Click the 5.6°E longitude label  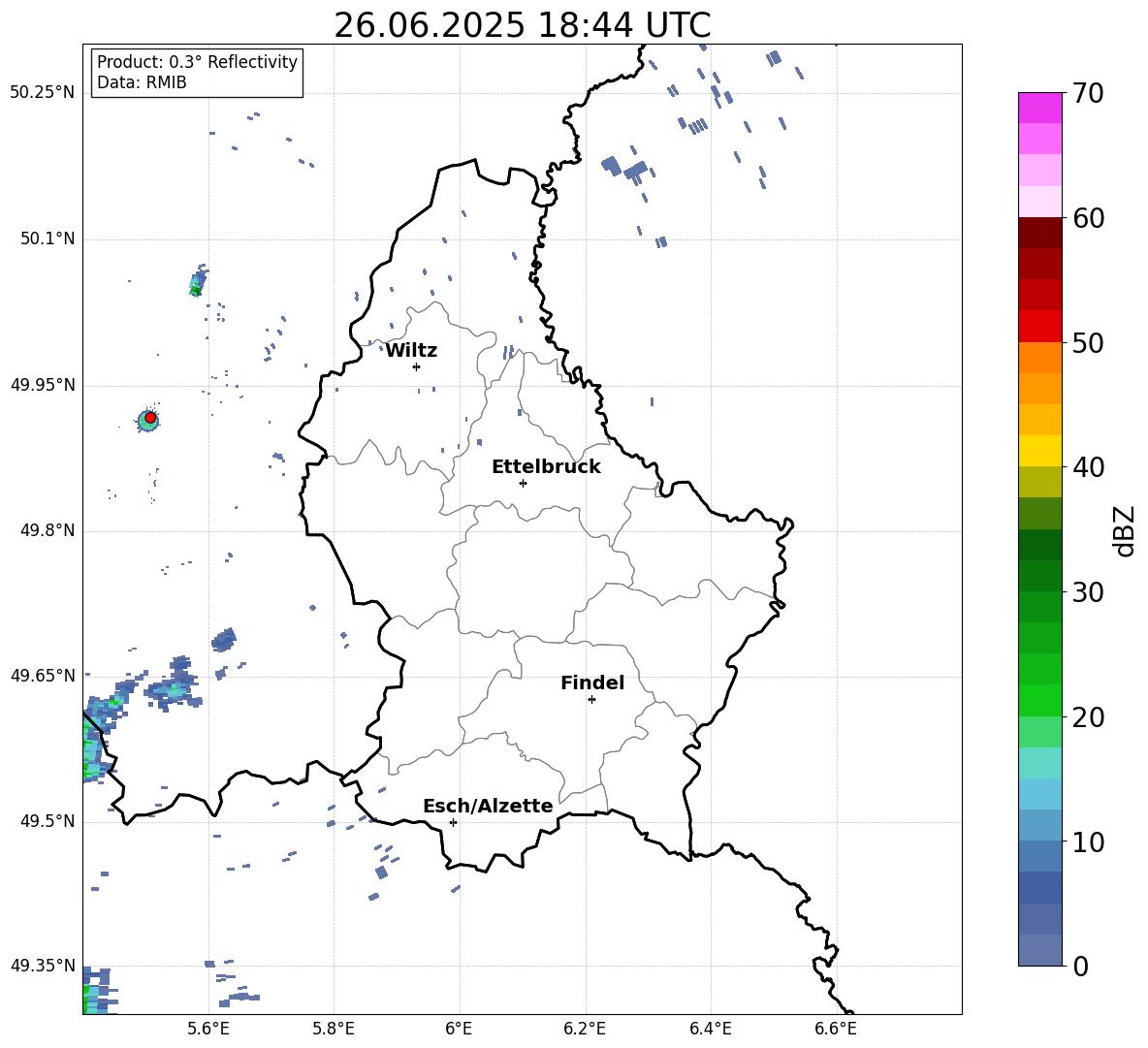click(208, 1029)
